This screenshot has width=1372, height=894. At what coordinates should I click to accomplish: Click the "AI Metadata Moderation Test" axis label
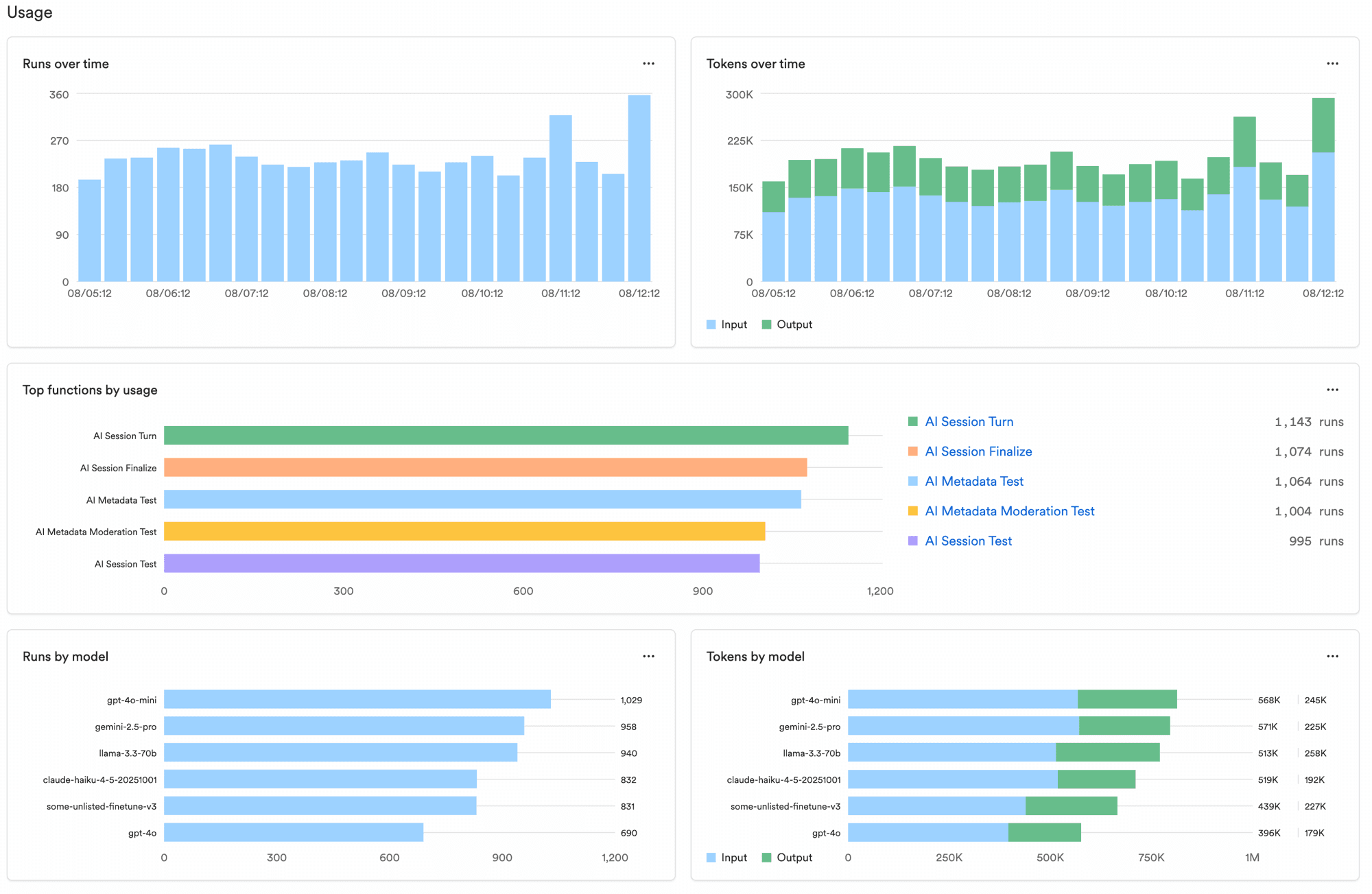tap(96, 532)
